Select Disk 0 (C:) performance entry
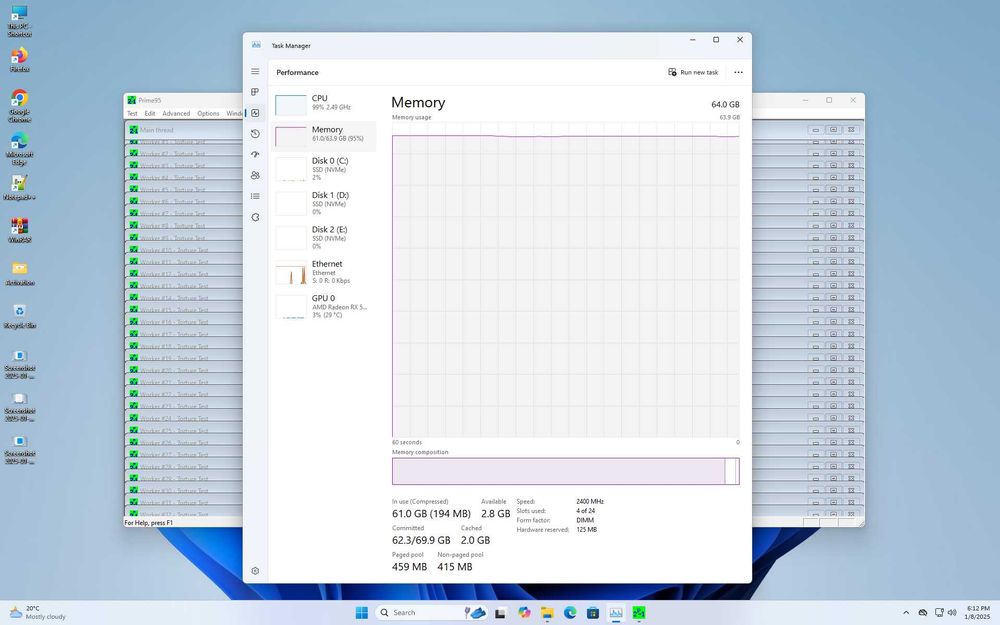Screen dimensions: 1000x625 (x=323, y=169)
